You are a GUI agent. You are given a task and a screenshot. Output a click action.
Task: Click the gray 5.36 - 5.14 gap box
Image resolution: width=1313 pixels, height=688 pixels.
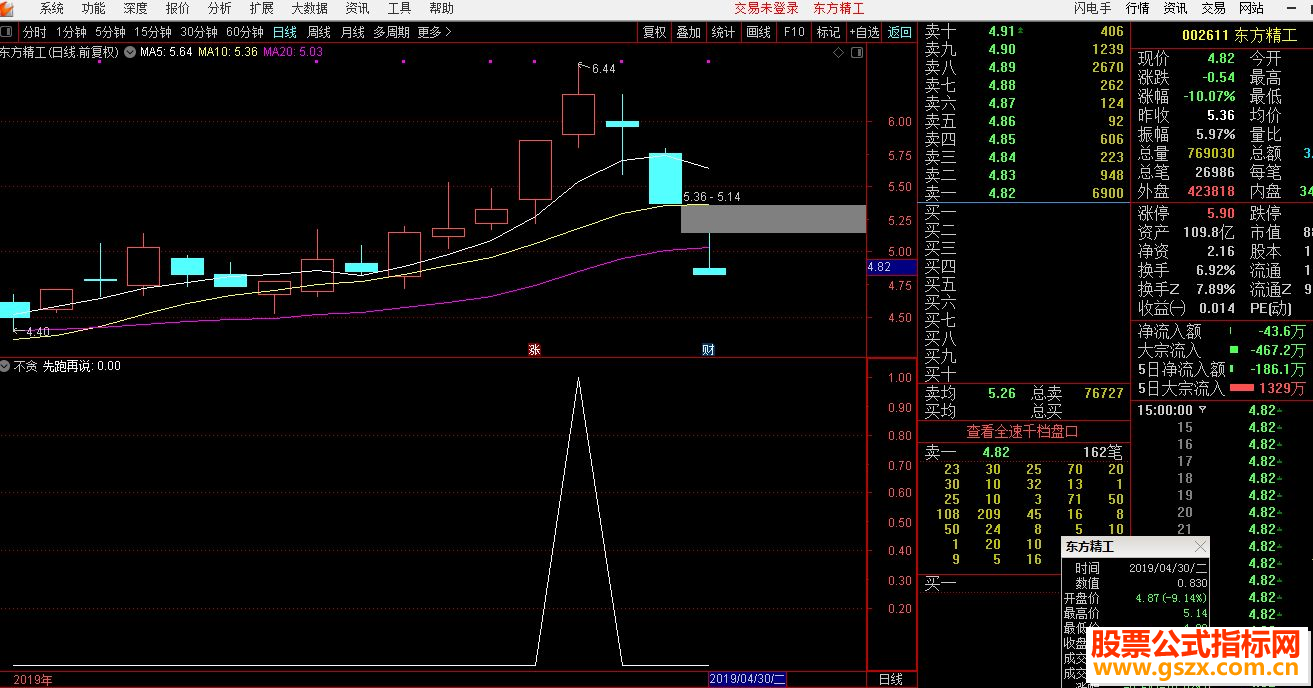773,219
